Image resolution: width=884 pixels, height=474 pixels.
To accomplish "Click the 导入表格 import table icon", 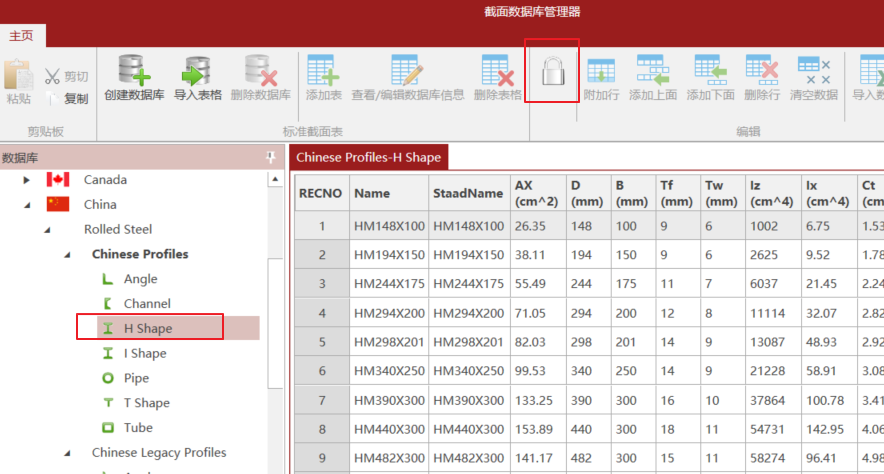I will tap(197, 72).
